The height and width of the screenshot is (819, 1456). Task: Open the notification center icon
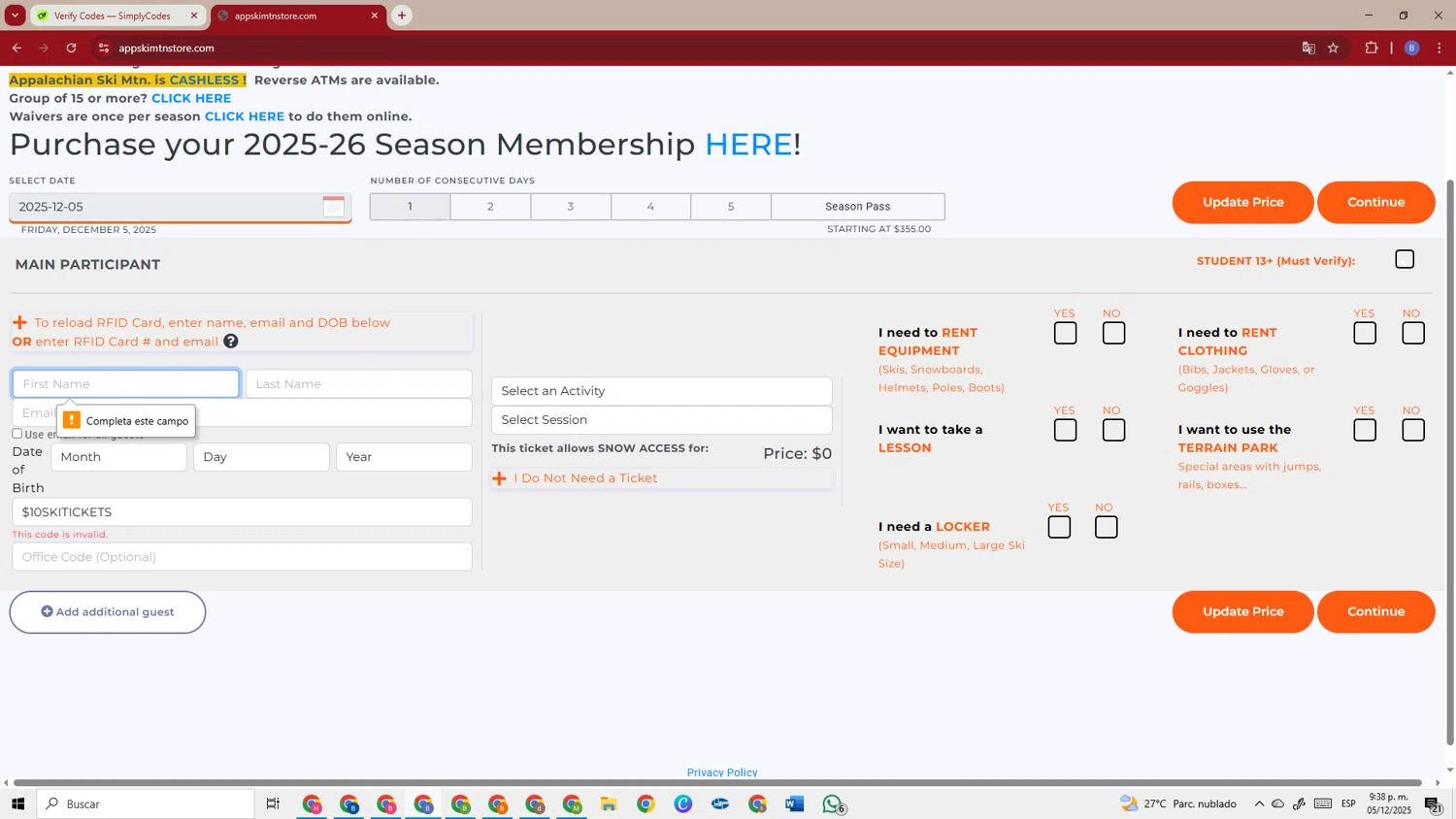pos(1433,803)
